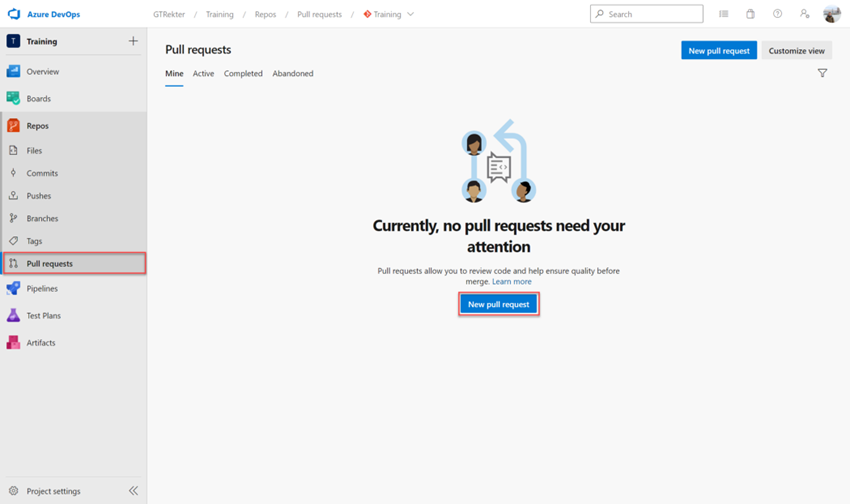Screen dimensions: 850x504
Task: Switch to the Active tab
Action: tap(203, 74)
